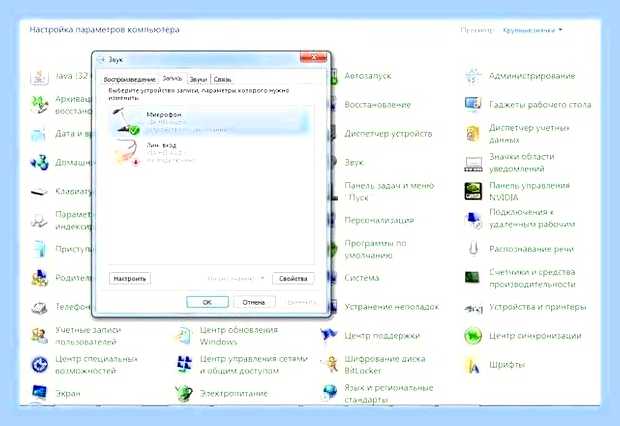The image size is (620, 426).
Task: Switch to Воспроизведение tab in Sound dialog
Action: pos(129,80)
